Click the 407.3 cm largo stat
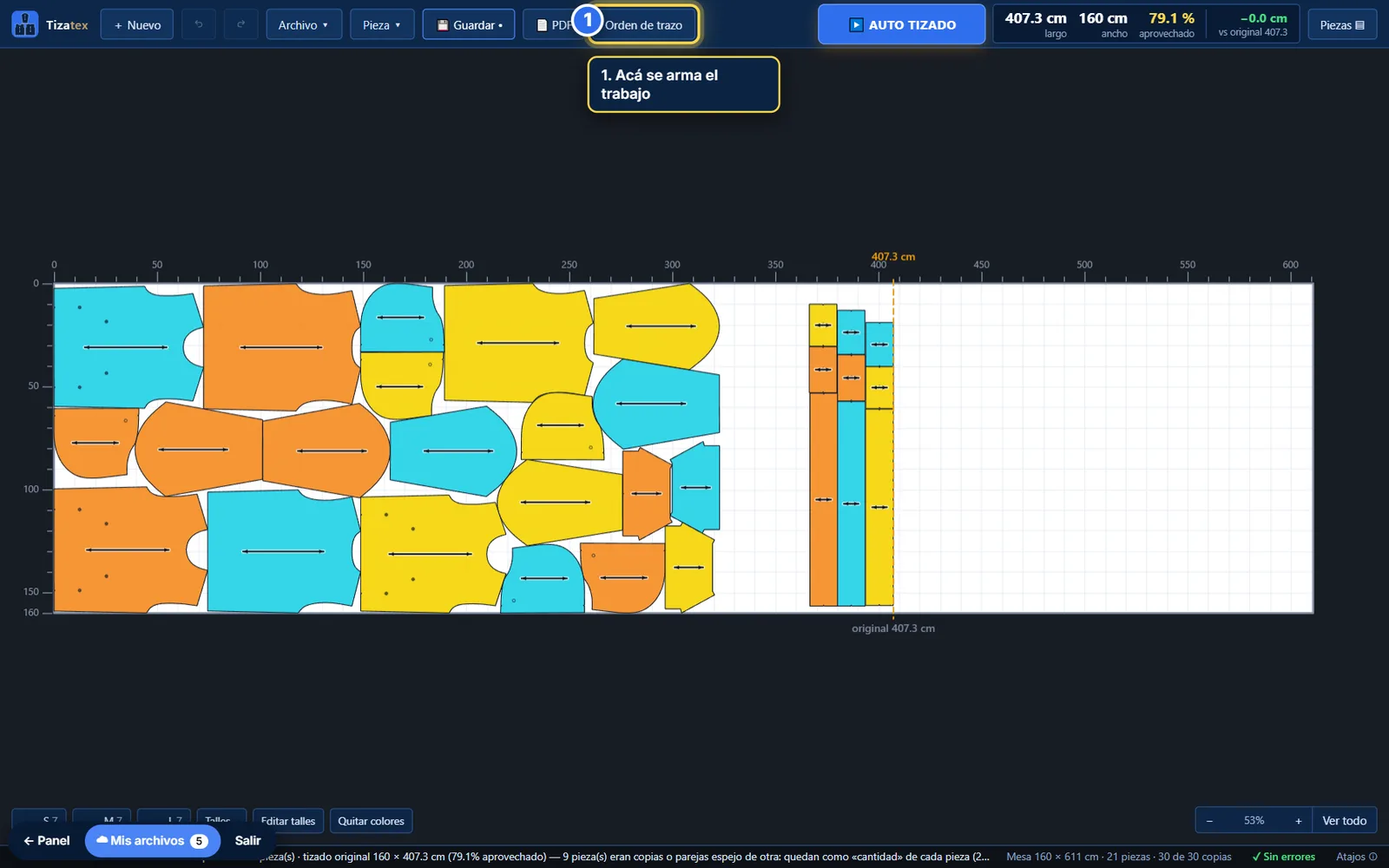Screen dimensions: 1389x868 (x=1036, y=24)
